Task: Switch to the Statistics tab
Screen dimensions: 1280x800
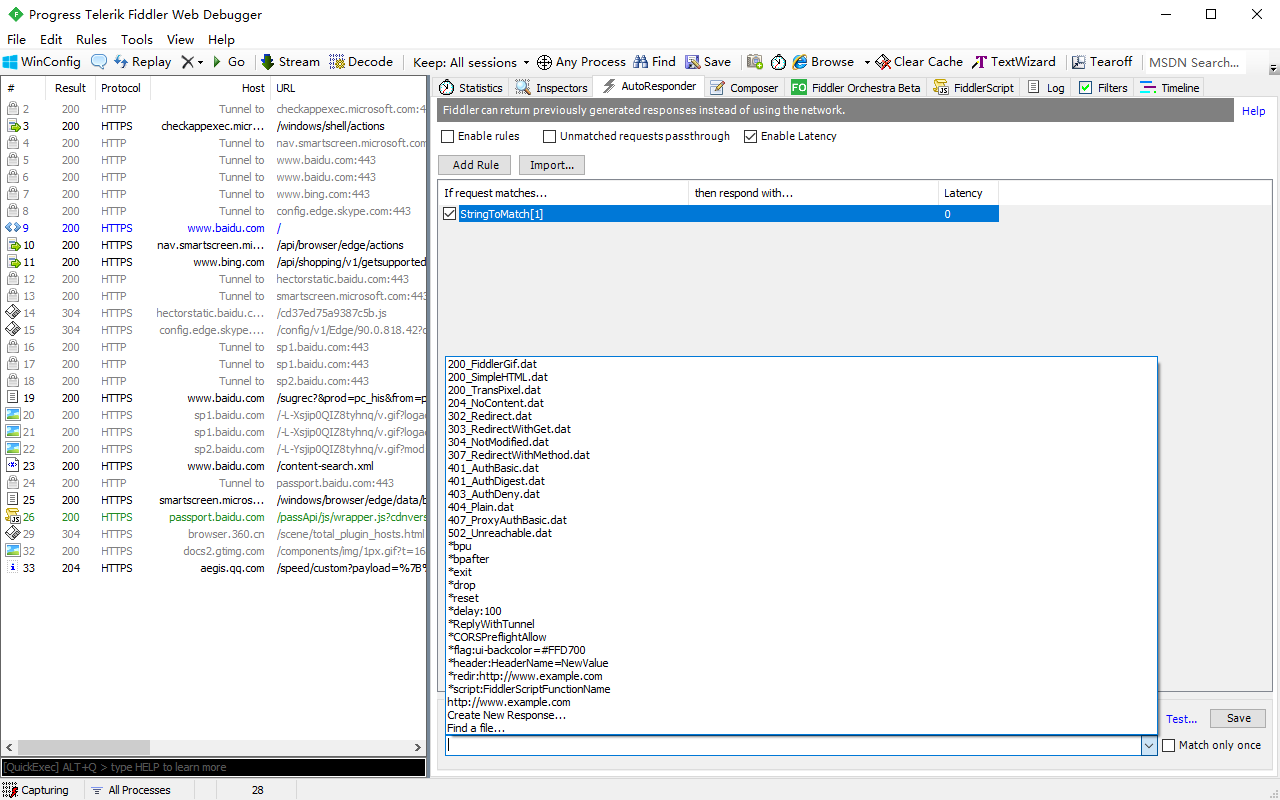Action: tap(471, 88)
